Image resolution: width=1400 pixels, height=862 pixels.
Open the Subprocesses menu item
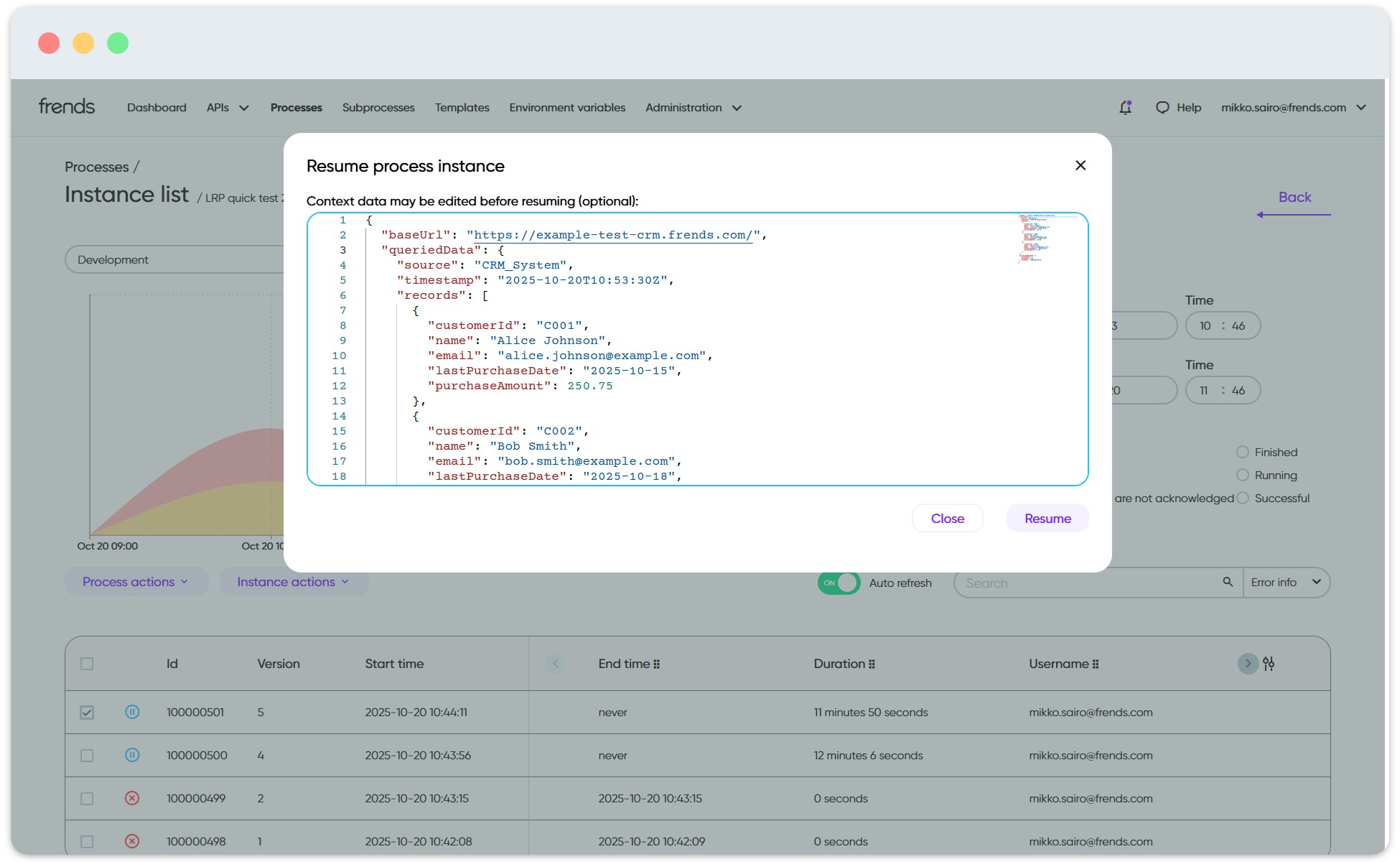tap(378, 108)
